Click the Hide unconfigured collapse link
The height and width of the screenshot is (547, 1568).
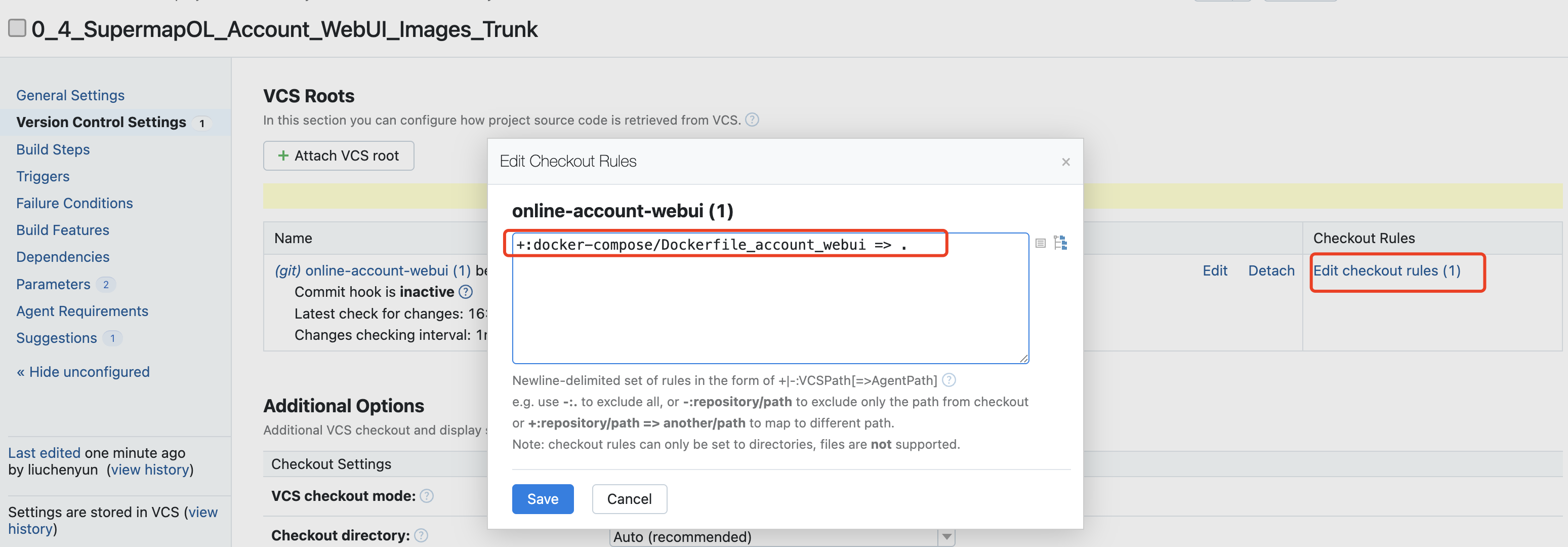pos(83,372)
